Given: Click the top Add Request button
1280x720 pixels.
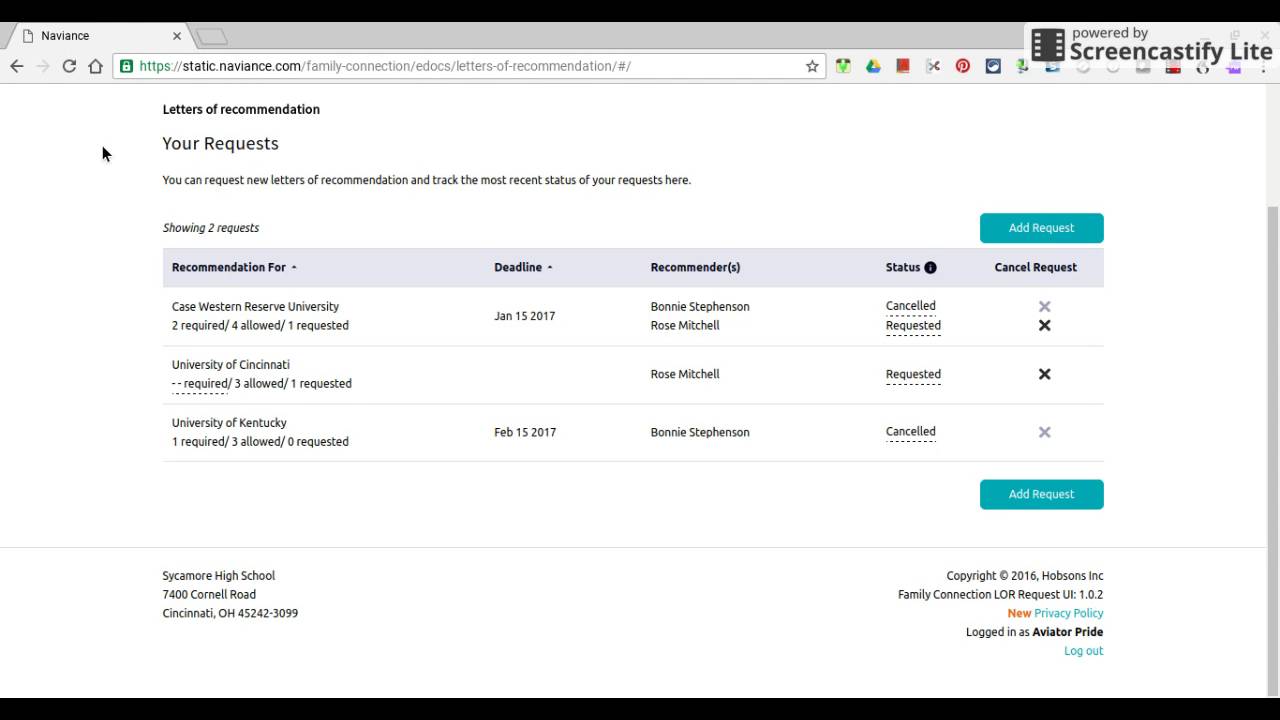Looking at the screenshot, I should [x=1041, y=228].
